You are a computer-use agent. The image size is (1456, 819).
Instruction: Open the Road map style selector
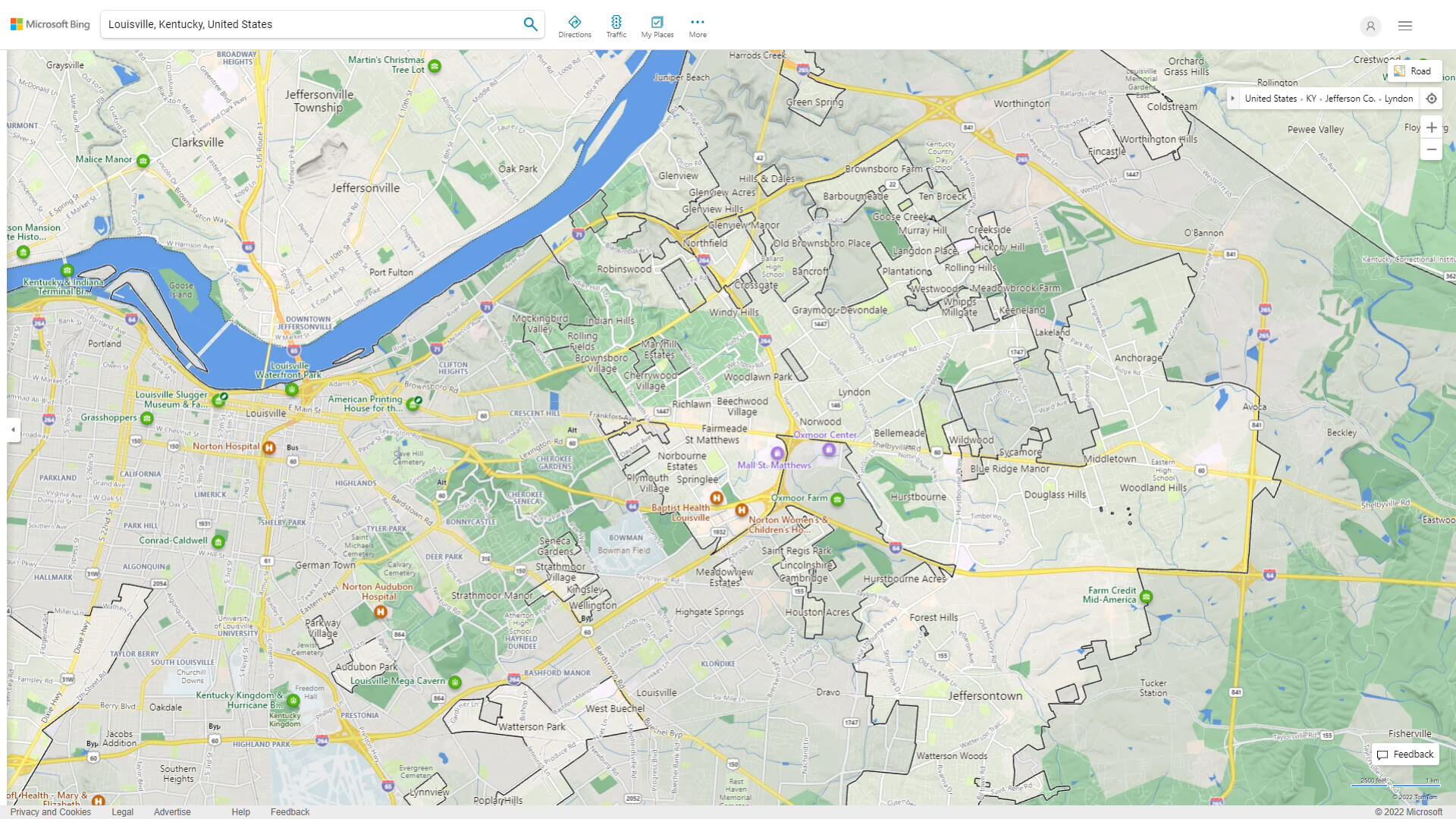point(1415,71)
